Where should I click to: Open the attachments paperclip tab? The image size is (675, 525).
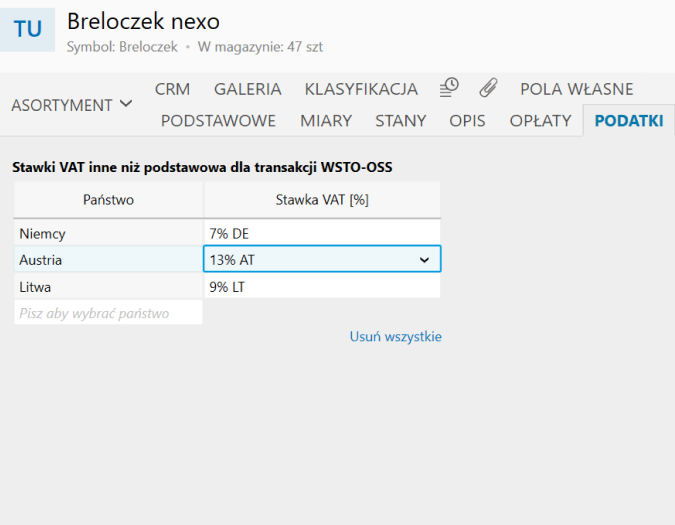pyautogui.click(x=488, y=88)
